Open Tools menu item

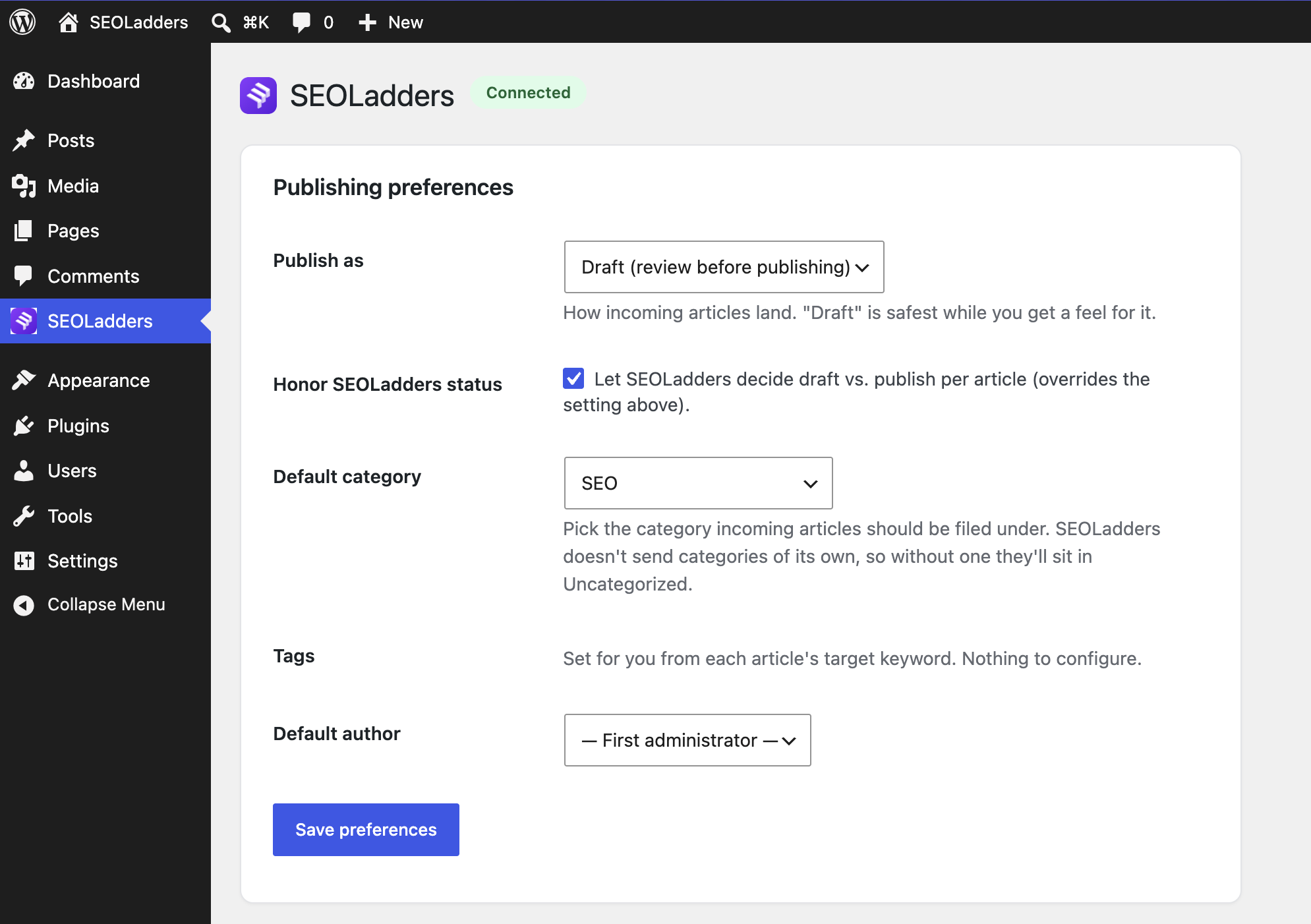(105, 516)
